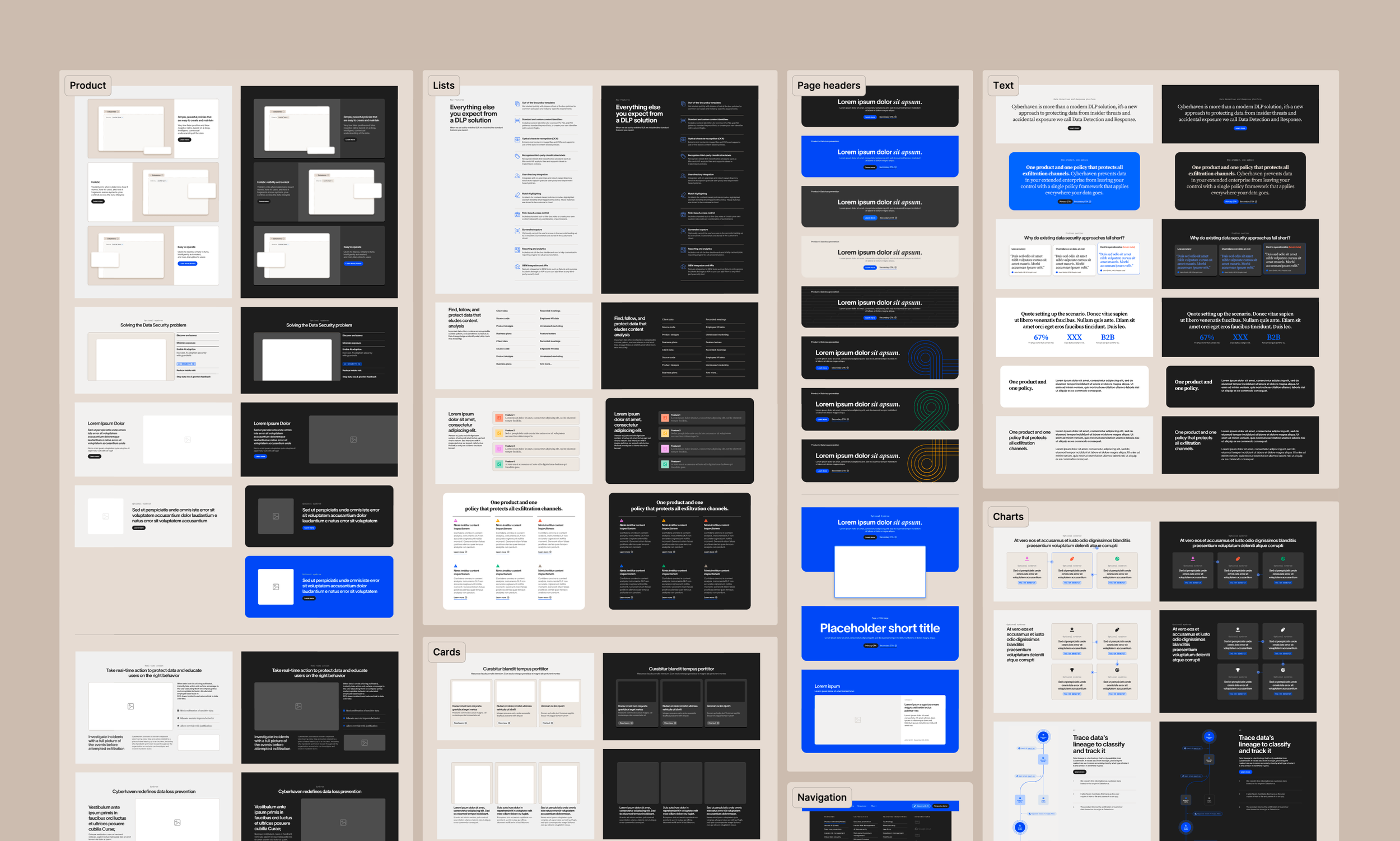
Task: Select the Navigation section label
Action: pos(822,797)
